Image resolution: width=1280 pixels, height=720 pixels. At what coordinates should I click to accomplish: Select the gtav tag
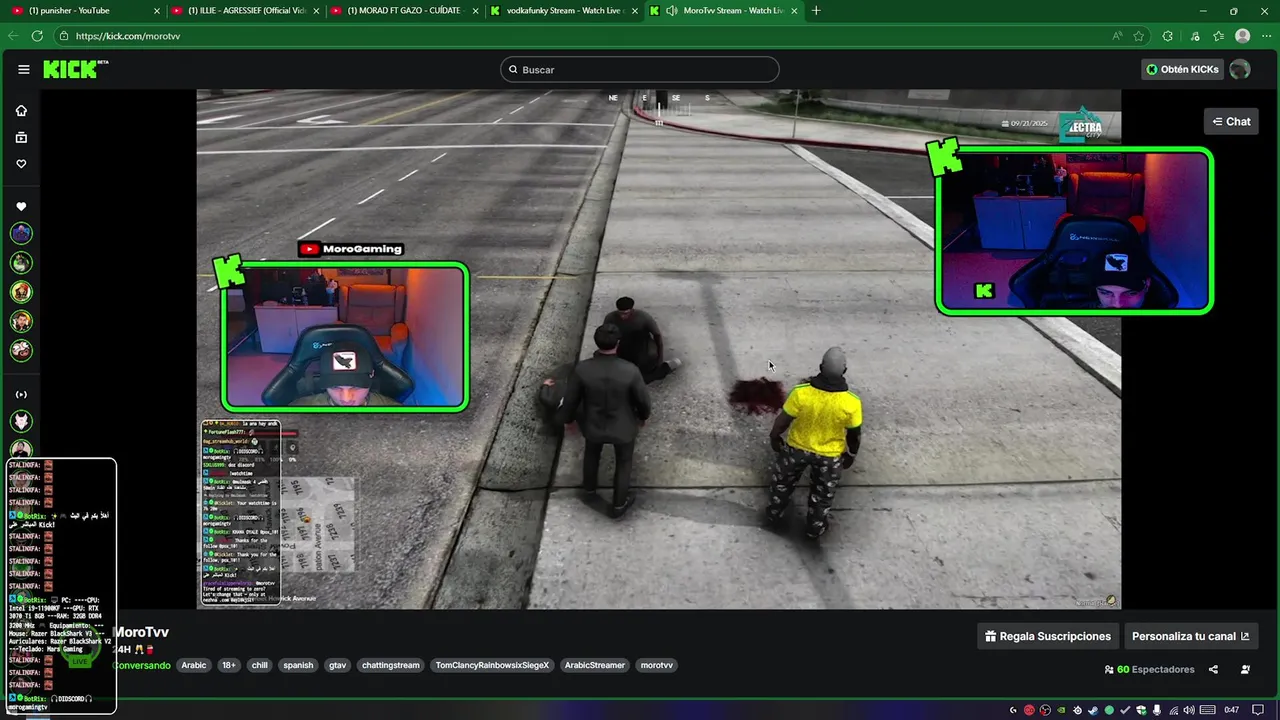[338, 665]
